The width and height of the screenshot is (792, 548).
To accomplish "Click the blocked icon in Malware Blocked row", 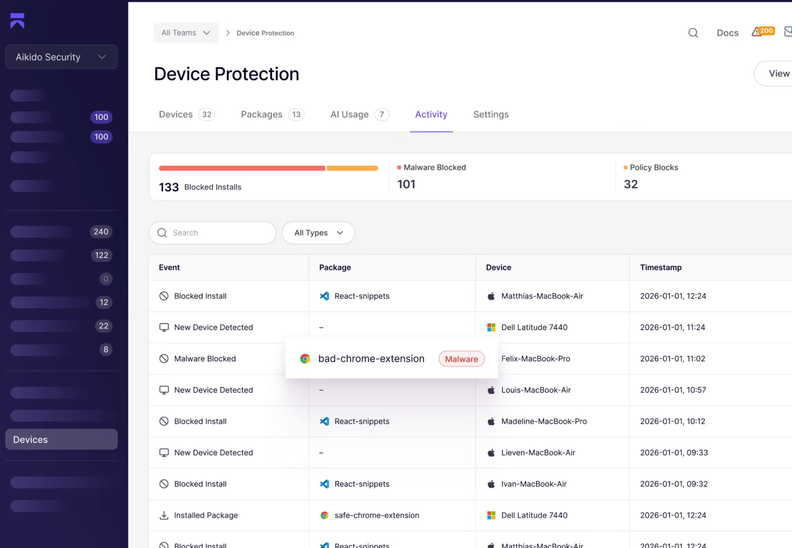I will pyautogui.click(x=164, y=359).
